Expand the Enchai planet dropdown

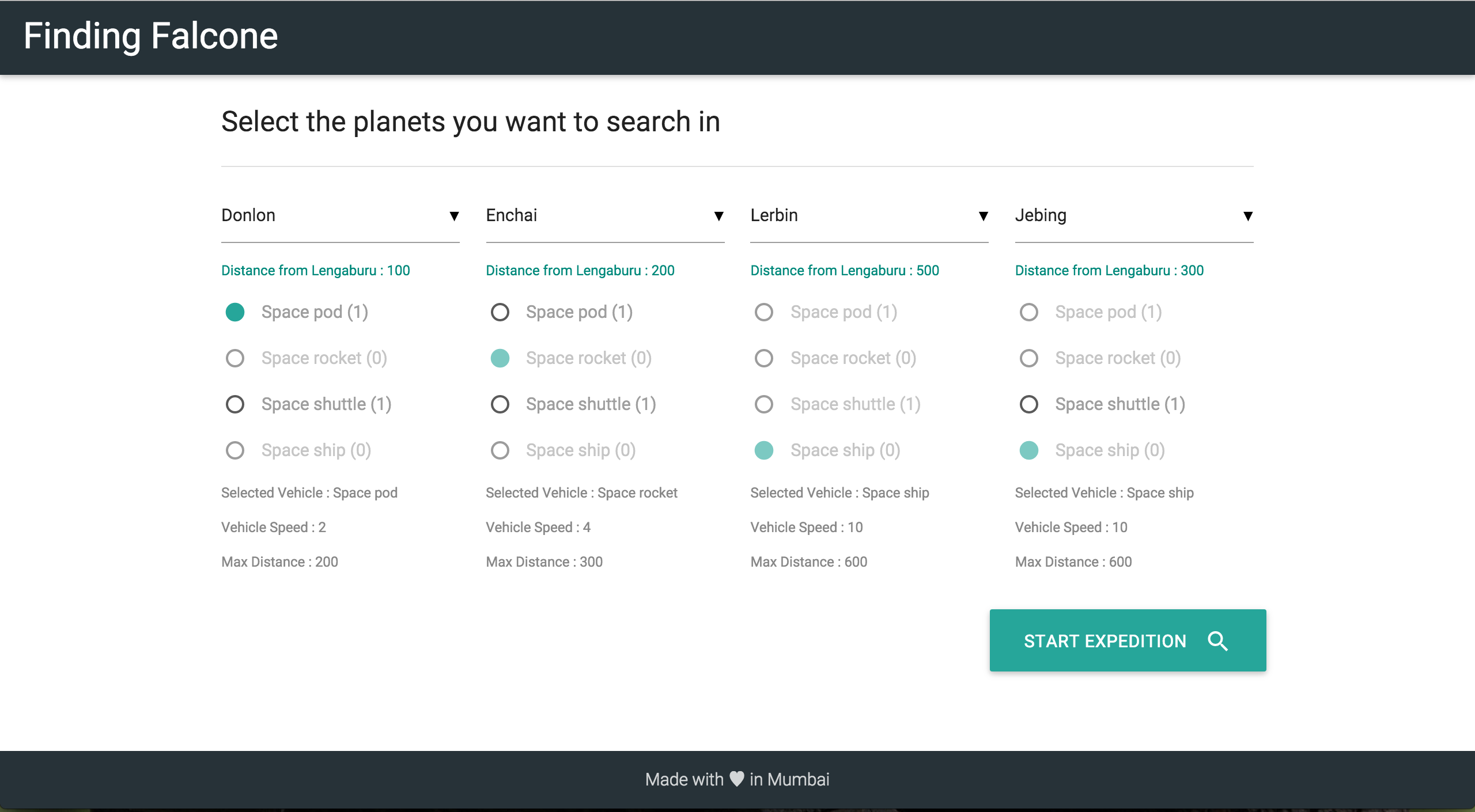tap(718, 216)
